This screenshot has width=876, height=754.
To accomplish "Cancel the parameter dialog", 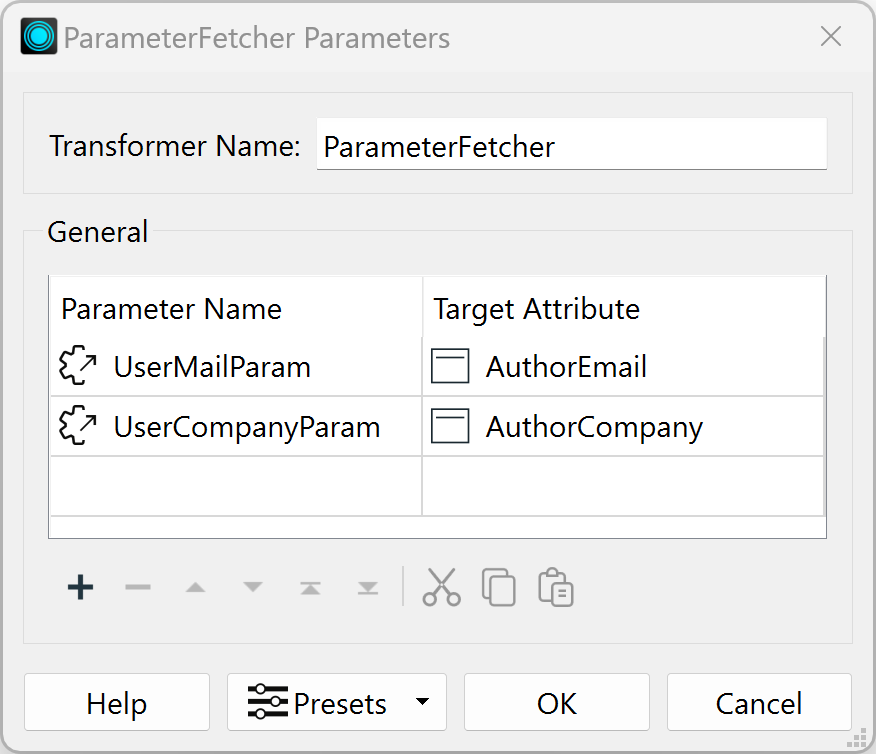I will [759, 702].
